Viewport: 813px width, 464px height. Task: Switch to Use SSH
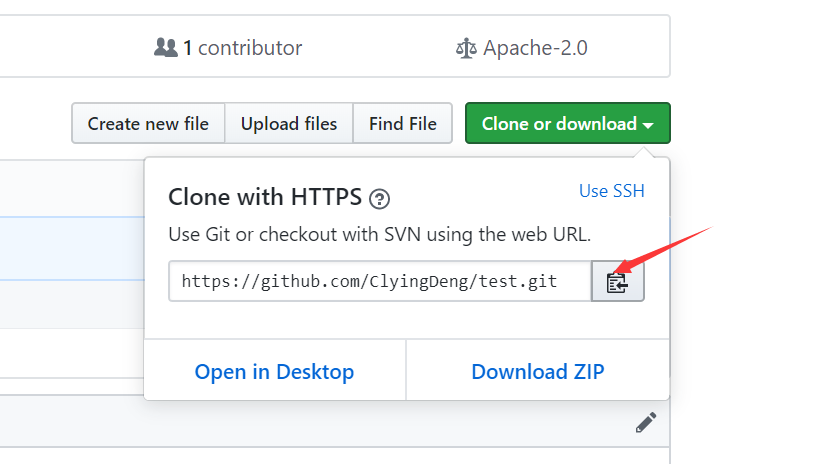[611, 191]
